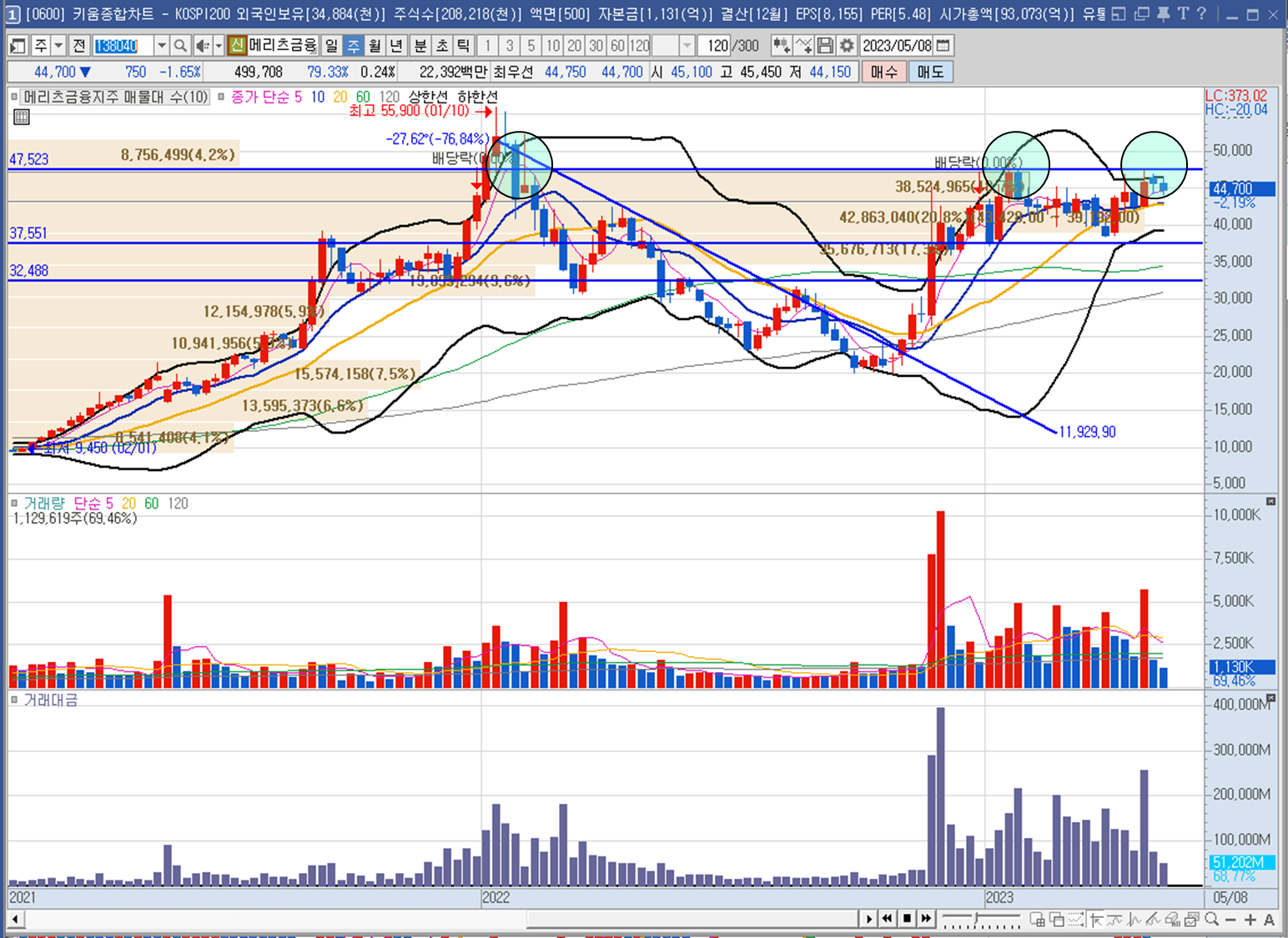Close the volume pane with small x

point(1270,501)
